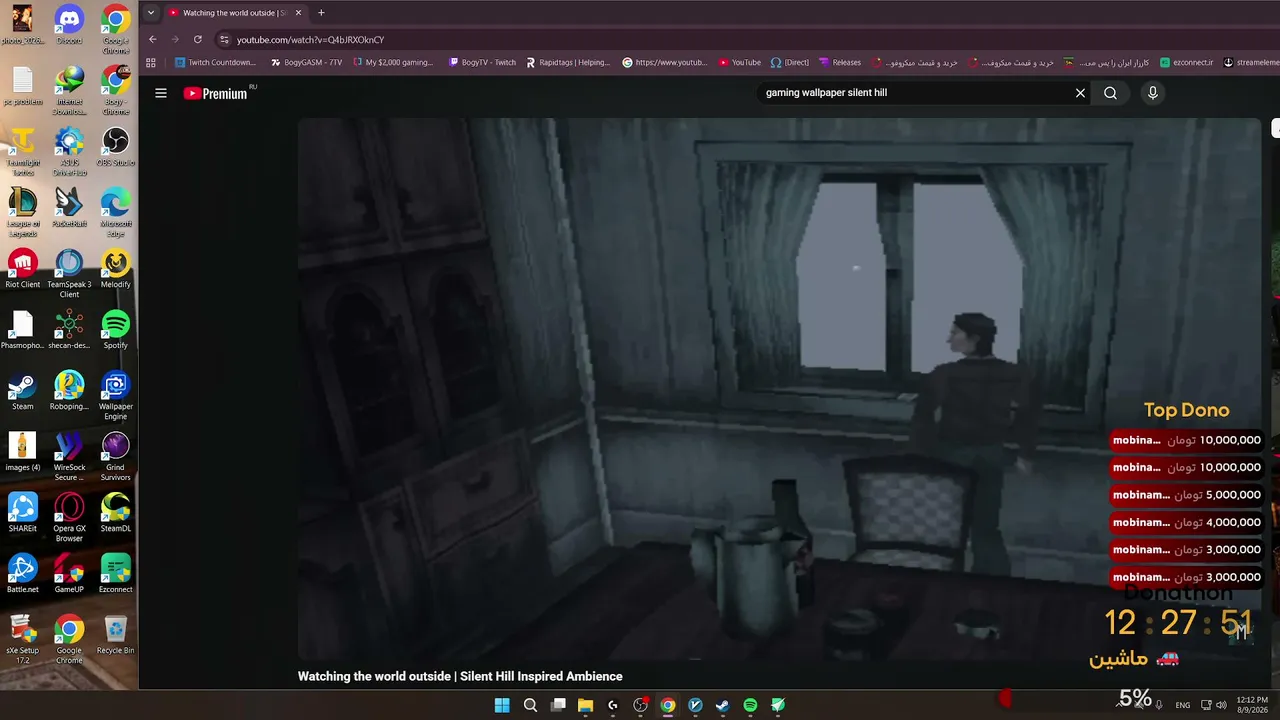Viewport: 1280px width, 720px height.
Task: Click the Silent Hill video player
Action: coord(779,389)
